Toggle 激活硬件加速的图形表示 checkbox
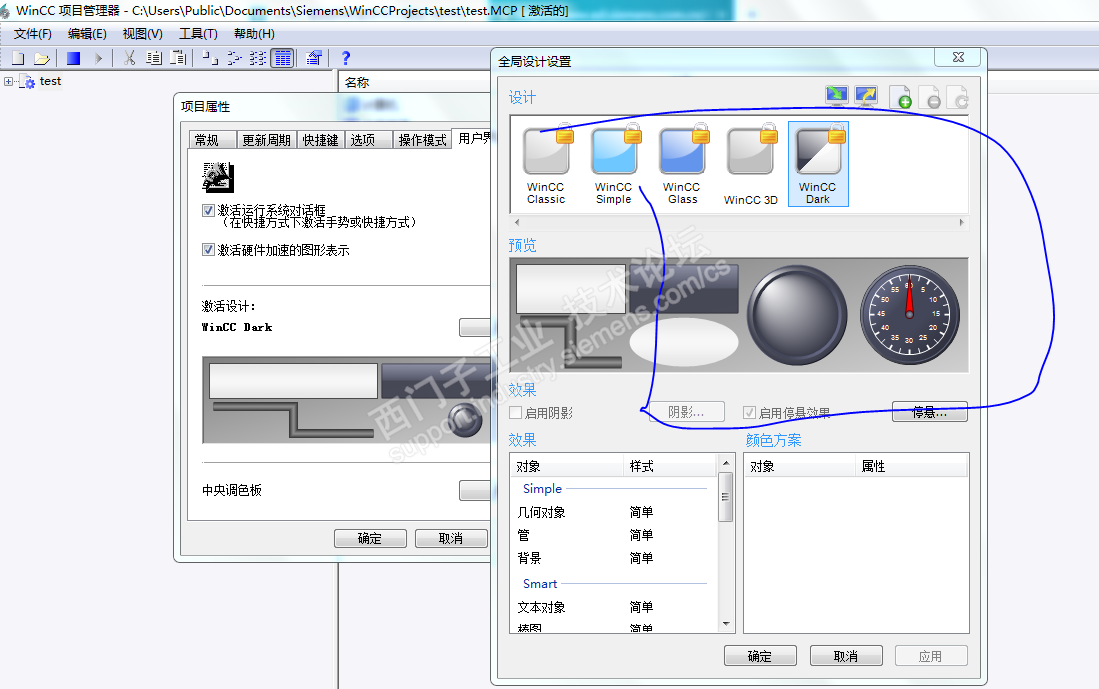Viewport: 1099px width, 689px height. point(208,250)
